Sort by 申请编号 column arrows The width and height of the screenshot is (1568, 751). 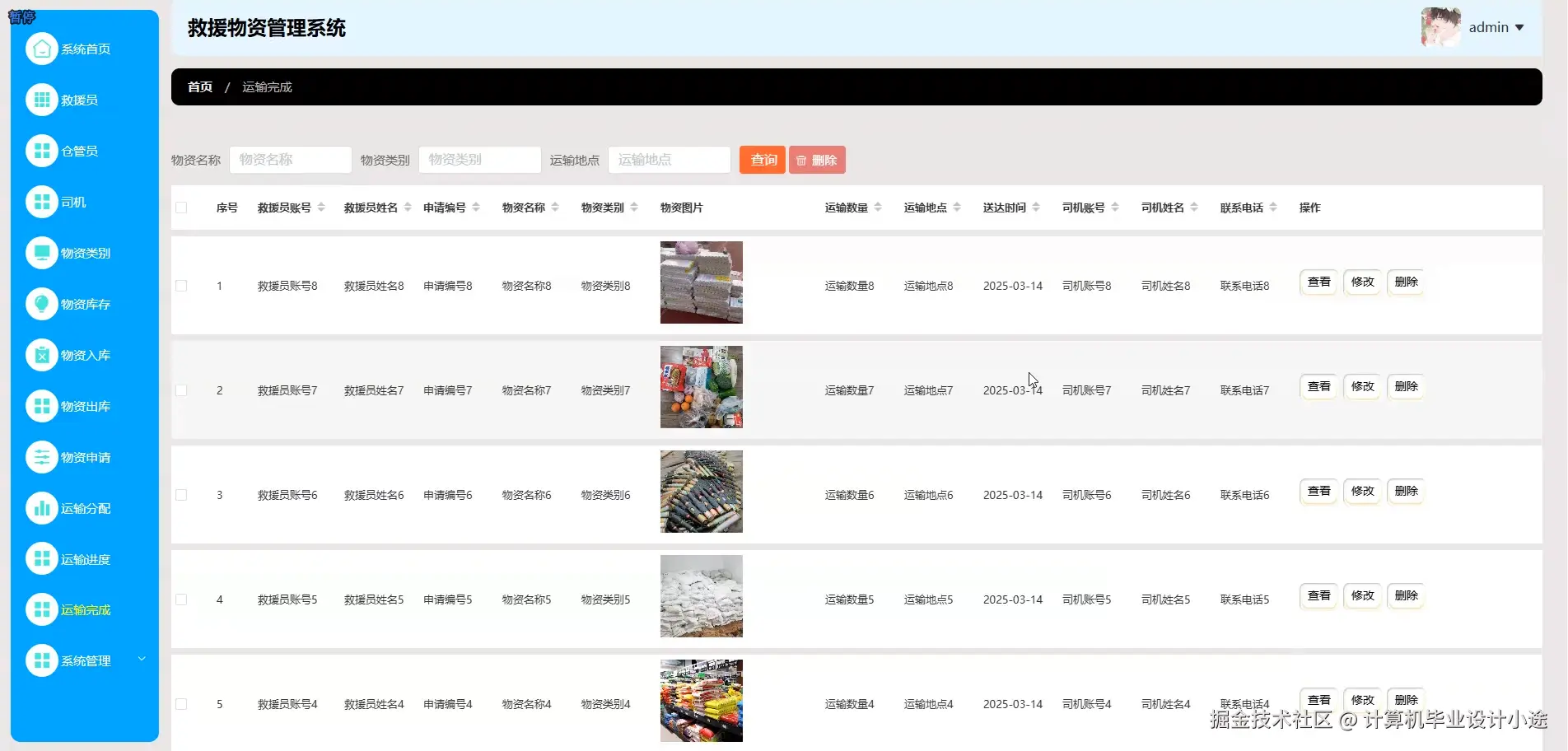[476, 208]
